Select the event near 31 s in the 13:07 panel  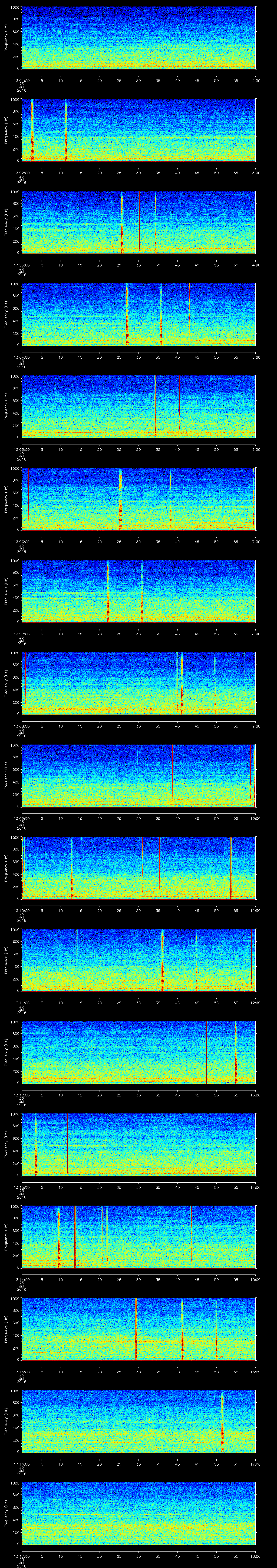(x=142, y=590)
